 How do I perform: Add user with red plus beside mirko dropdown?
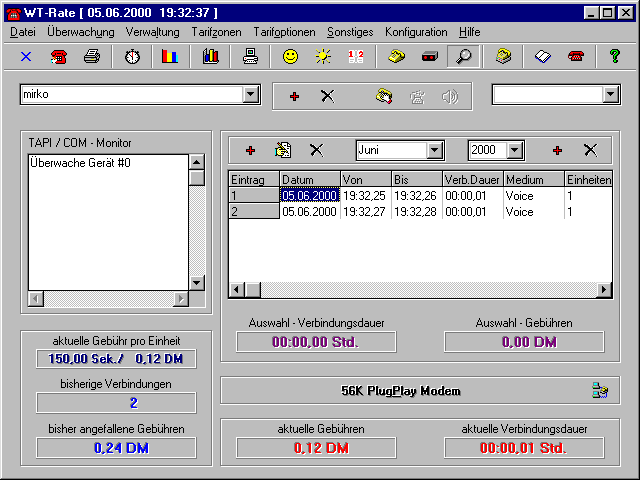point(294,97)
